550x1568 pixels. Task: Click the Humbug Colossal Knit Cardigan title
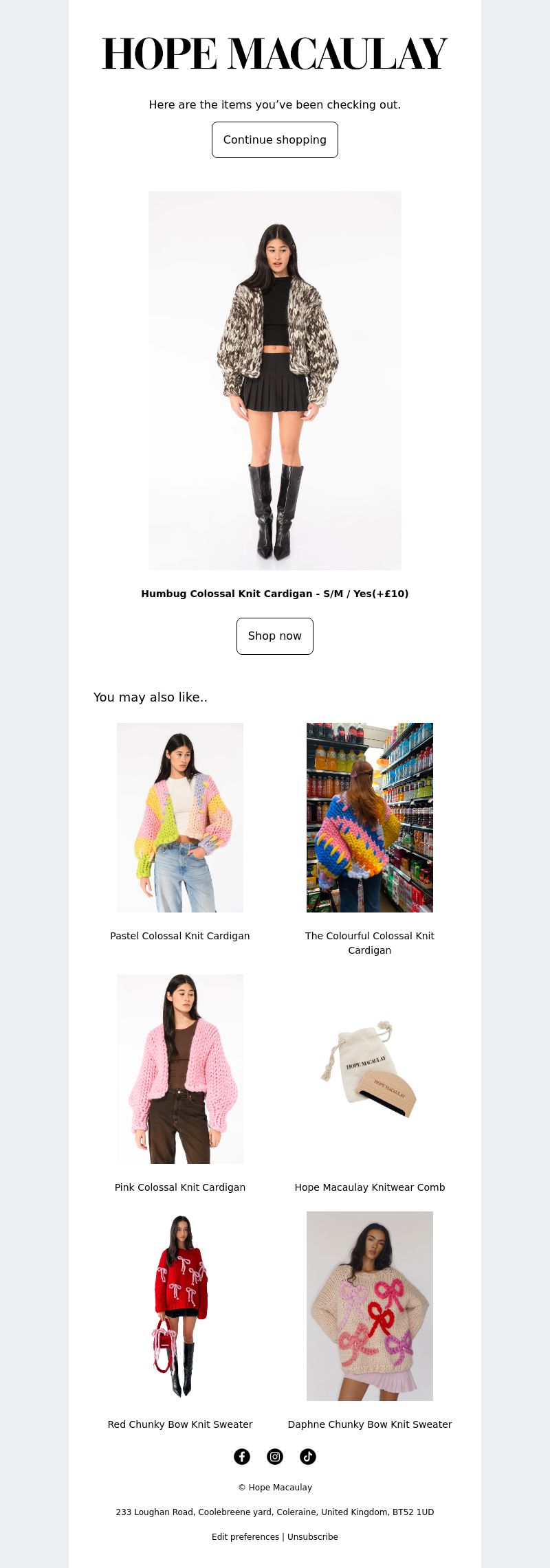point(275,594)
